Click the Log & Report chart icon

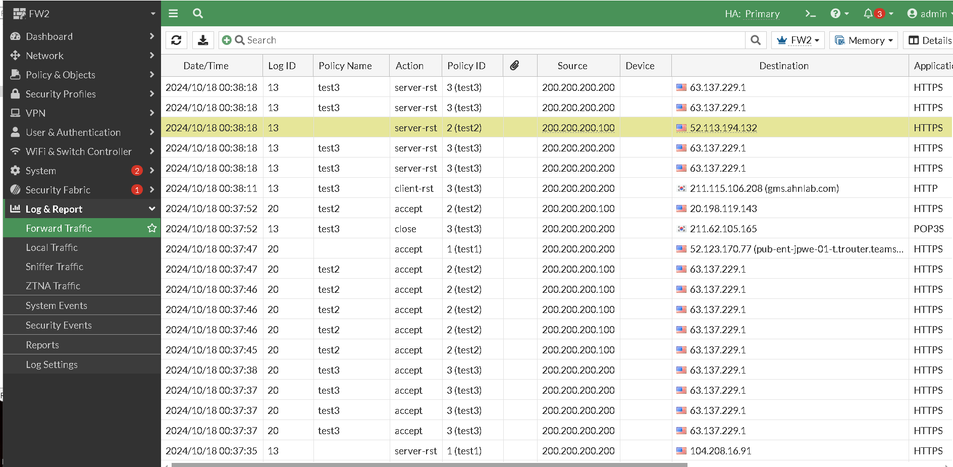pyautogui.click(x=15, y=209)
